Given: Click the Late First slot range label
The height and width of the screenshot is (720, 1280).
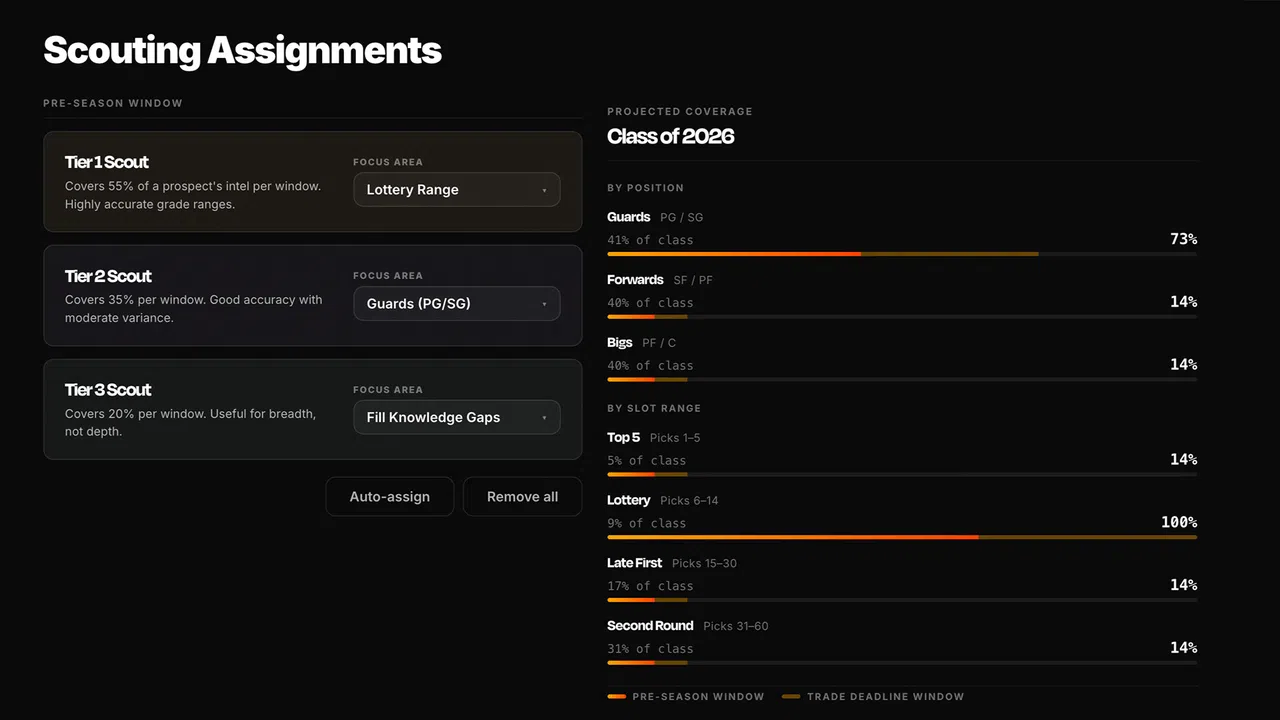Looking at the screenshot, I should 635,563.
